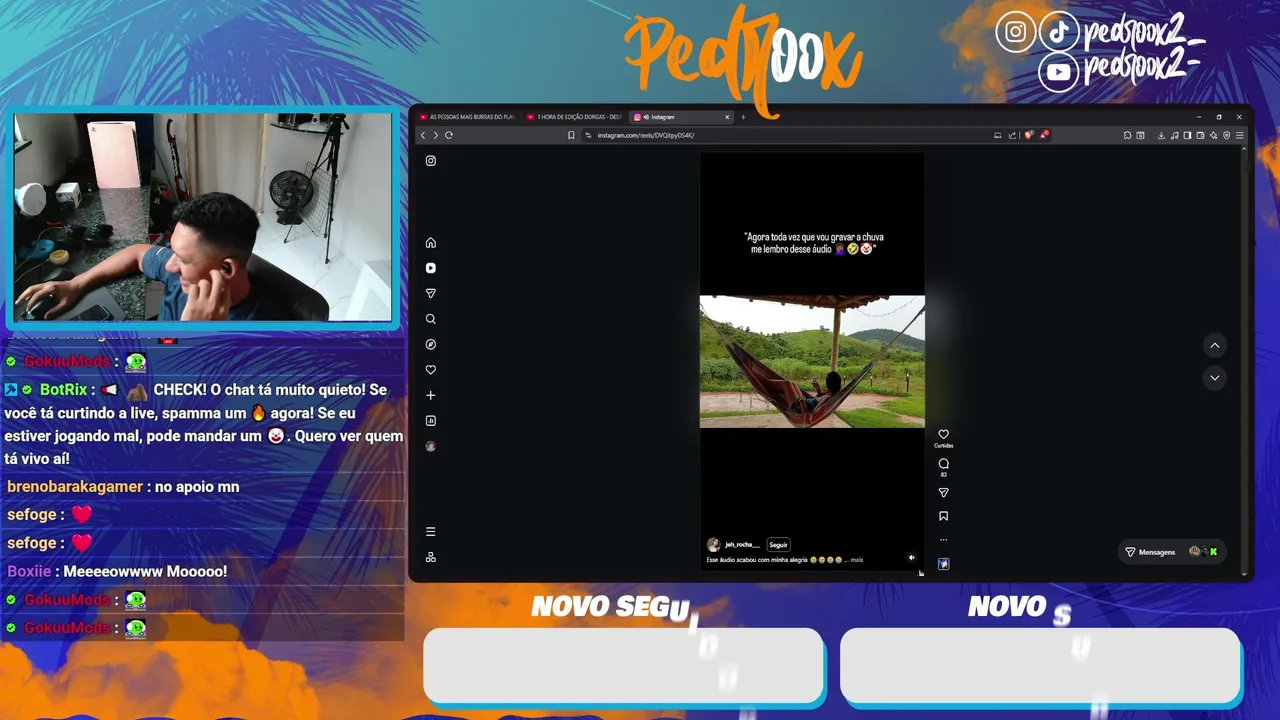
Task: Switch to '1 HORA DE EDIÇÃO DORGAS' tab
Action: coord(575,117)
